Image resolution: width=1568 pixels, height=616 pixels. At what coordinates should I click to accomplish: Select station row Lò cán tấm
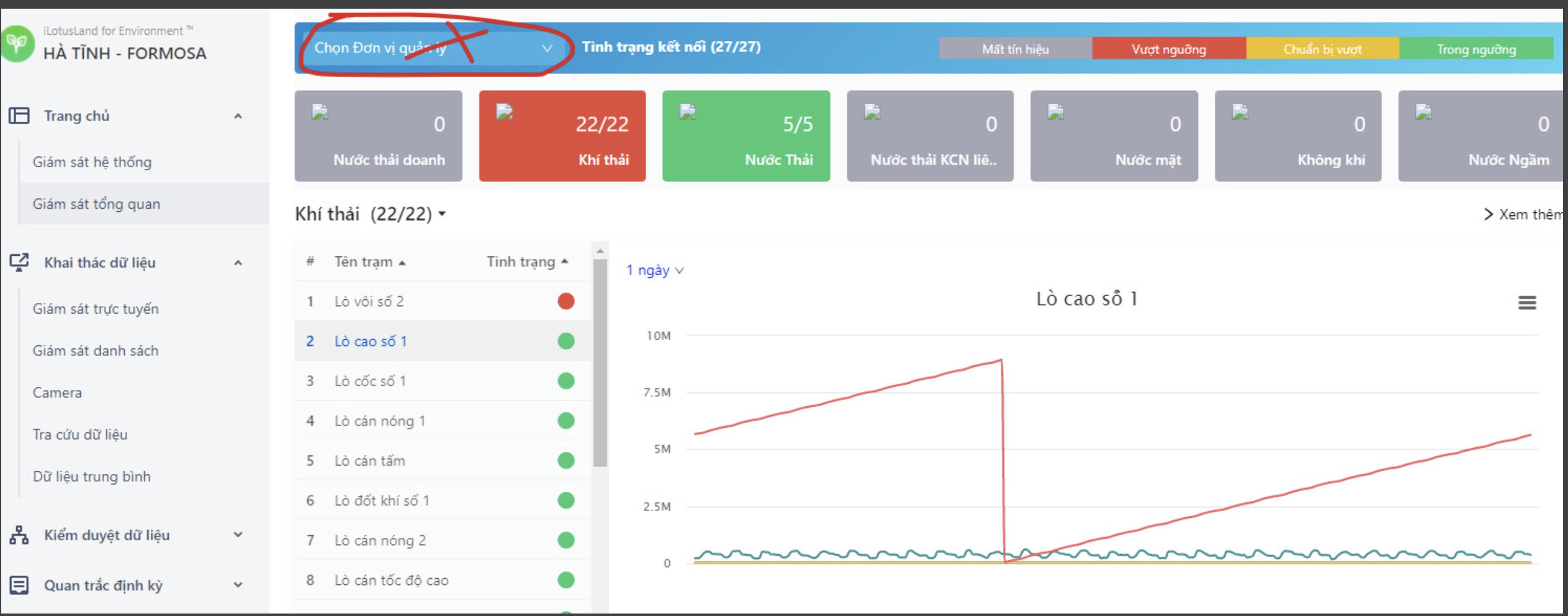tap(443, 460)
